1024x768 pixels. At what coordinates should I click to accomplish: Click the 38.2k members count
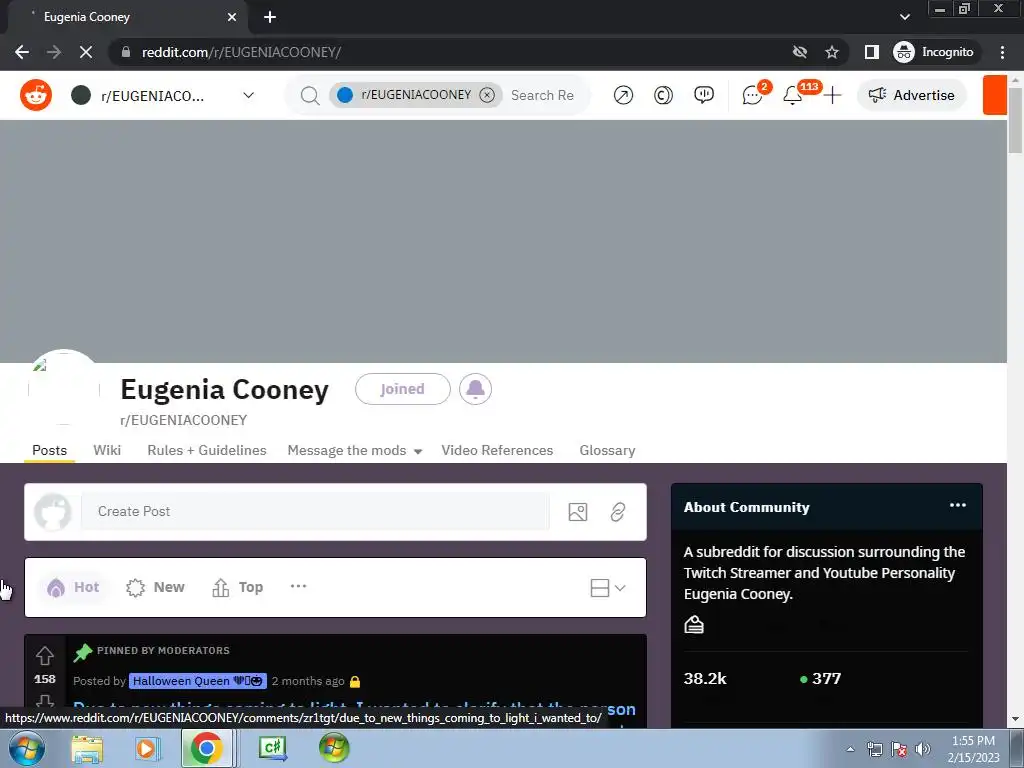pos(705,679)
